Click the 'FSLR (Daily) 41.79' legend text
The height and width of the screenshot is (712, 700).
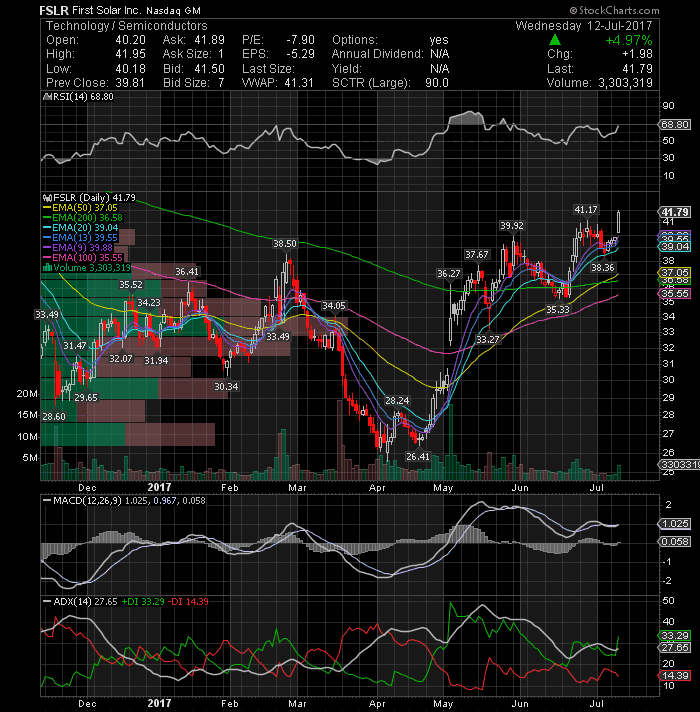pyautogui.click(x=94, y=198)
